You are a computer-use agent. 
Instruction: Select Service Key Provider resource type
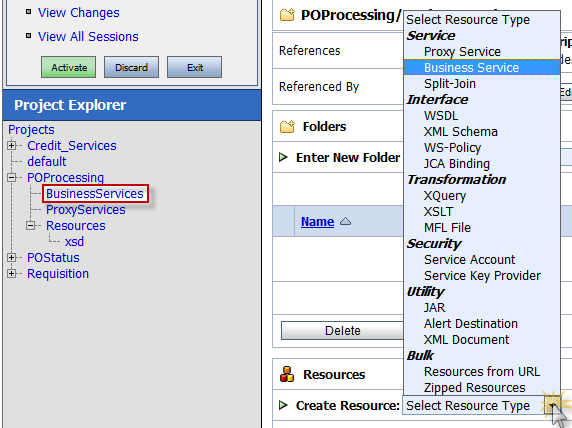click(482, 275)
